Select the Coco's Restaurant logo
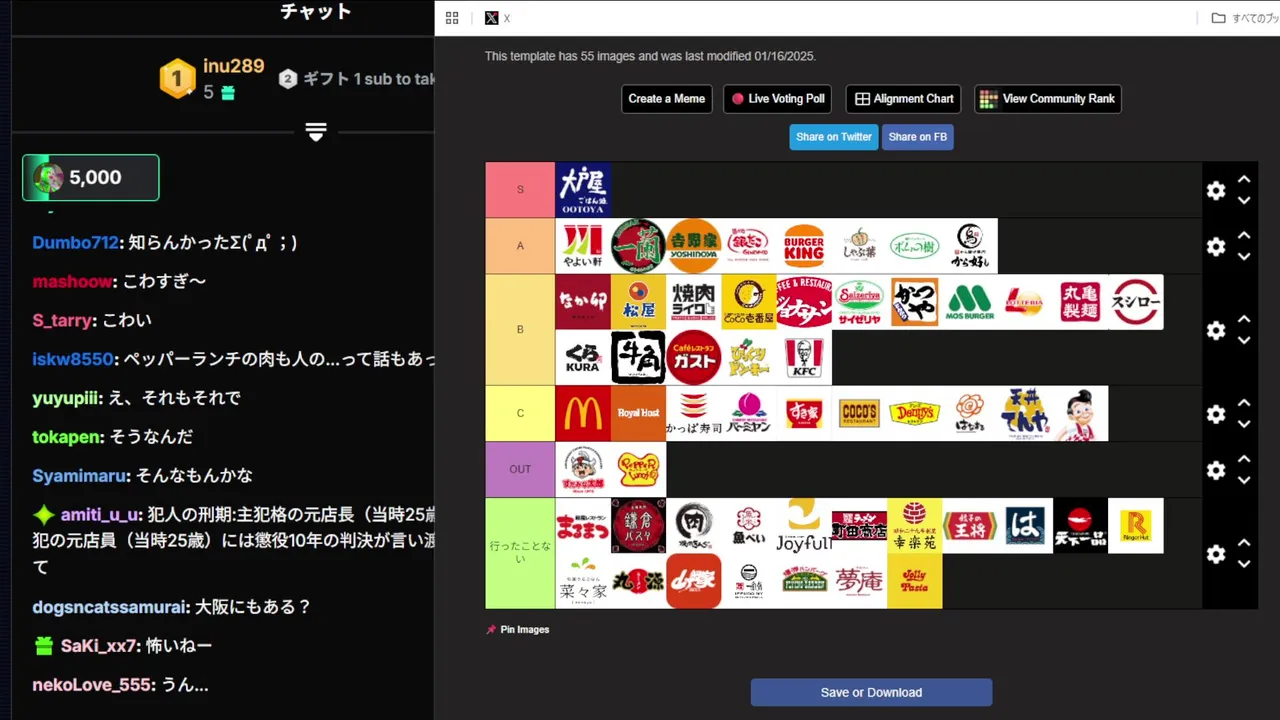Image resolution: width=1280 pixels, height=720 pixels. click(x=860, y=414)
